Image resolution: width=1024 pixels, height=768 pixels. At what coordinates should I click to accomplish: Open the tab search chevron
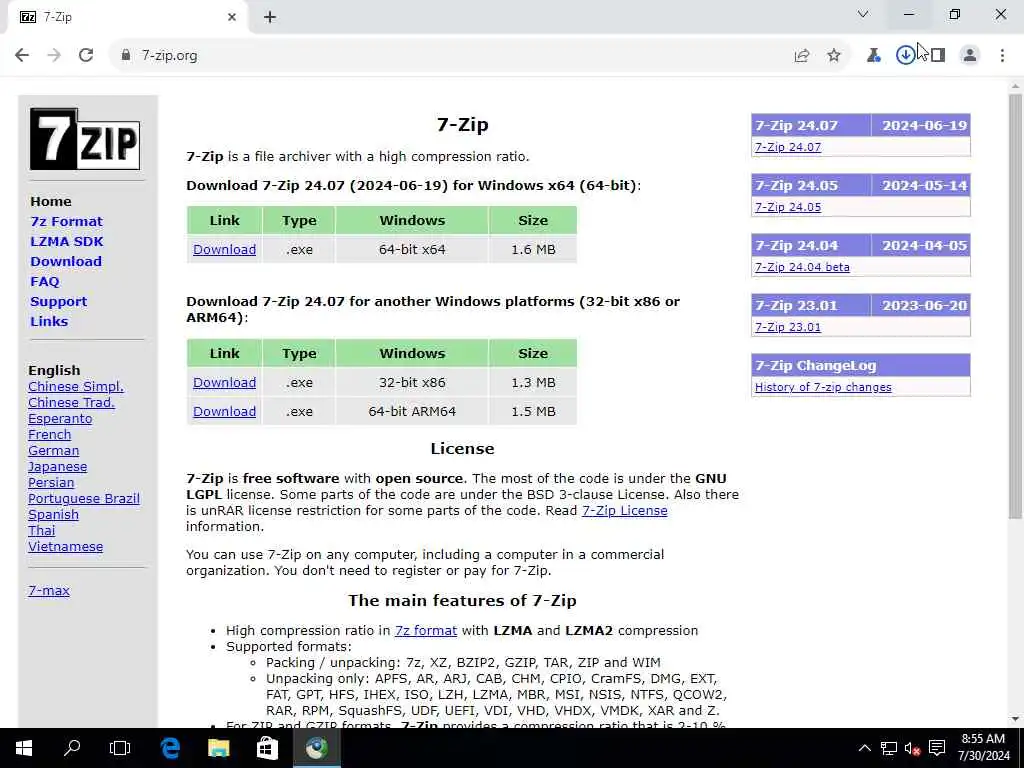(x=863, y=14)
